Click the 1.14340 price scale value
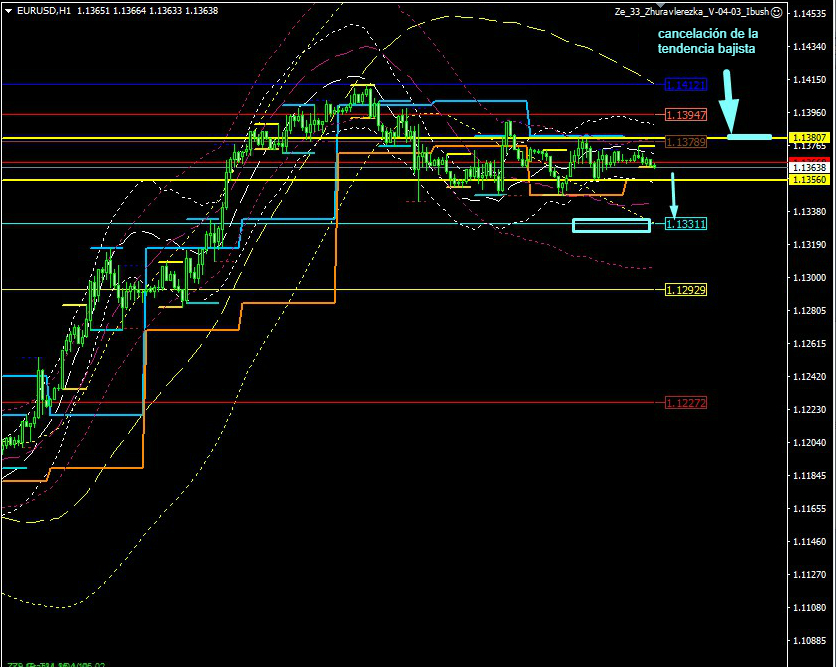The height and width of the screenshot is (667, 836). [x=810, y=47]
